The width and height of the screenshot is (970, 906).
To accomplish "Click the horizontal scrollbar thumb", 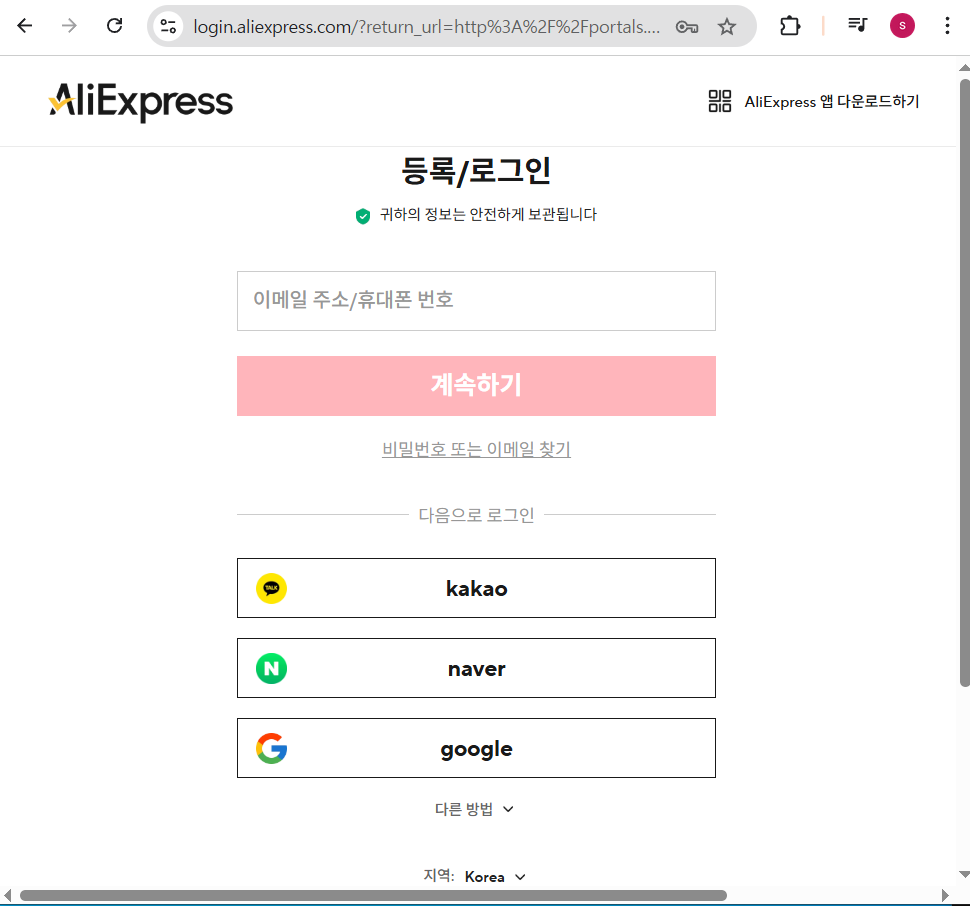I will pyautogui.click(x=373, y=895).
